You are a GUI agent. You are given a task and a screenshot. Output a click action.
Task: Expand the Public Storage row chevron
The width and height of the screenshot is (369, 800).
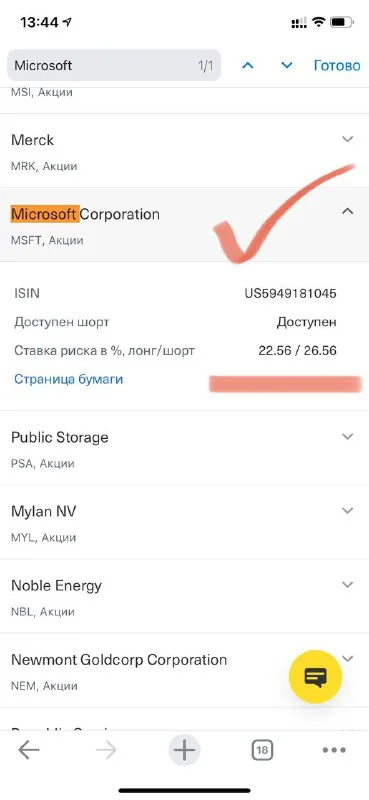(348, 436)
